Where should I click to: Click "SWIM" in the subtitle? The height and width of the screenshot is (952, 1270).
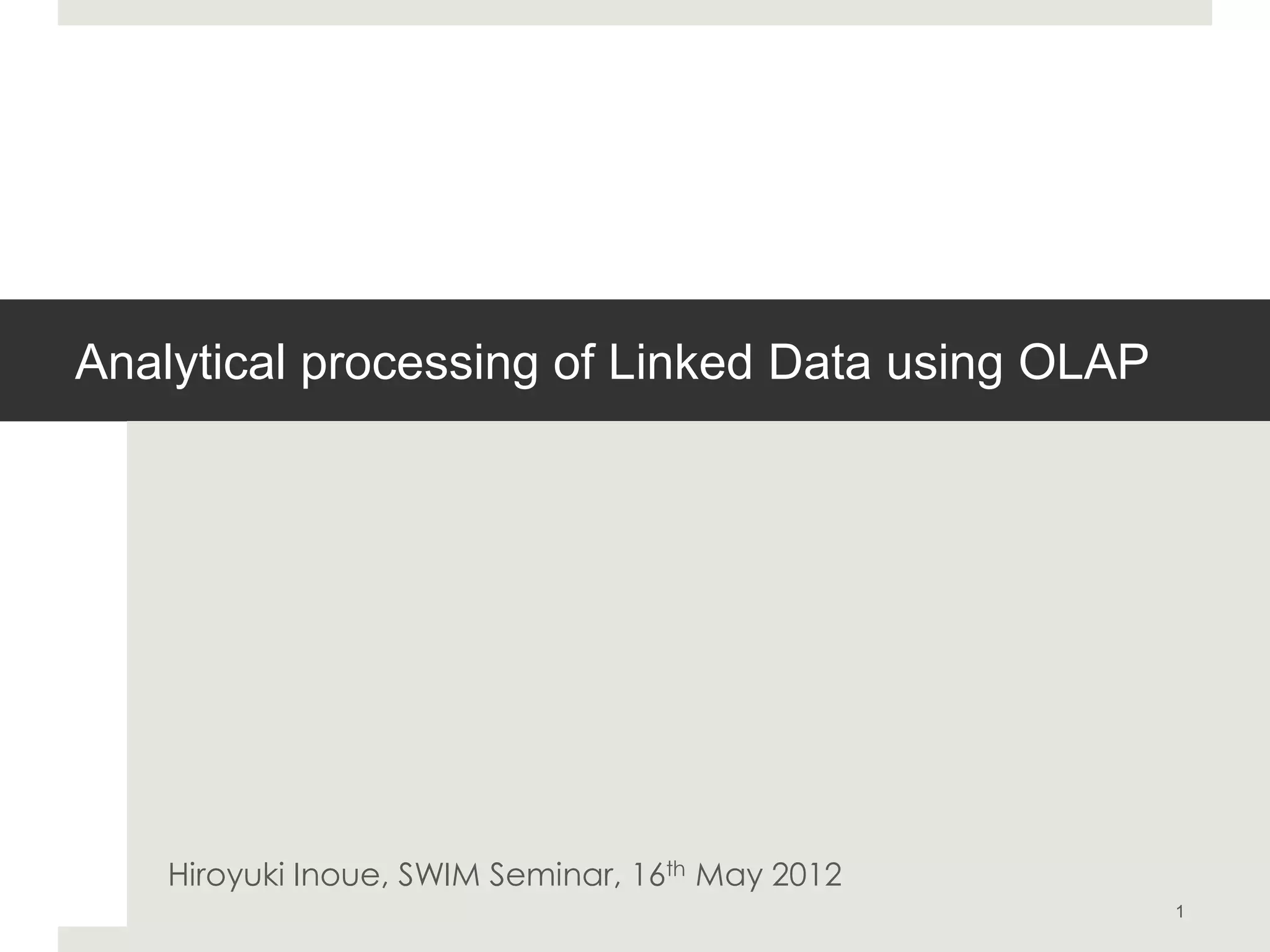pos(438,875)
